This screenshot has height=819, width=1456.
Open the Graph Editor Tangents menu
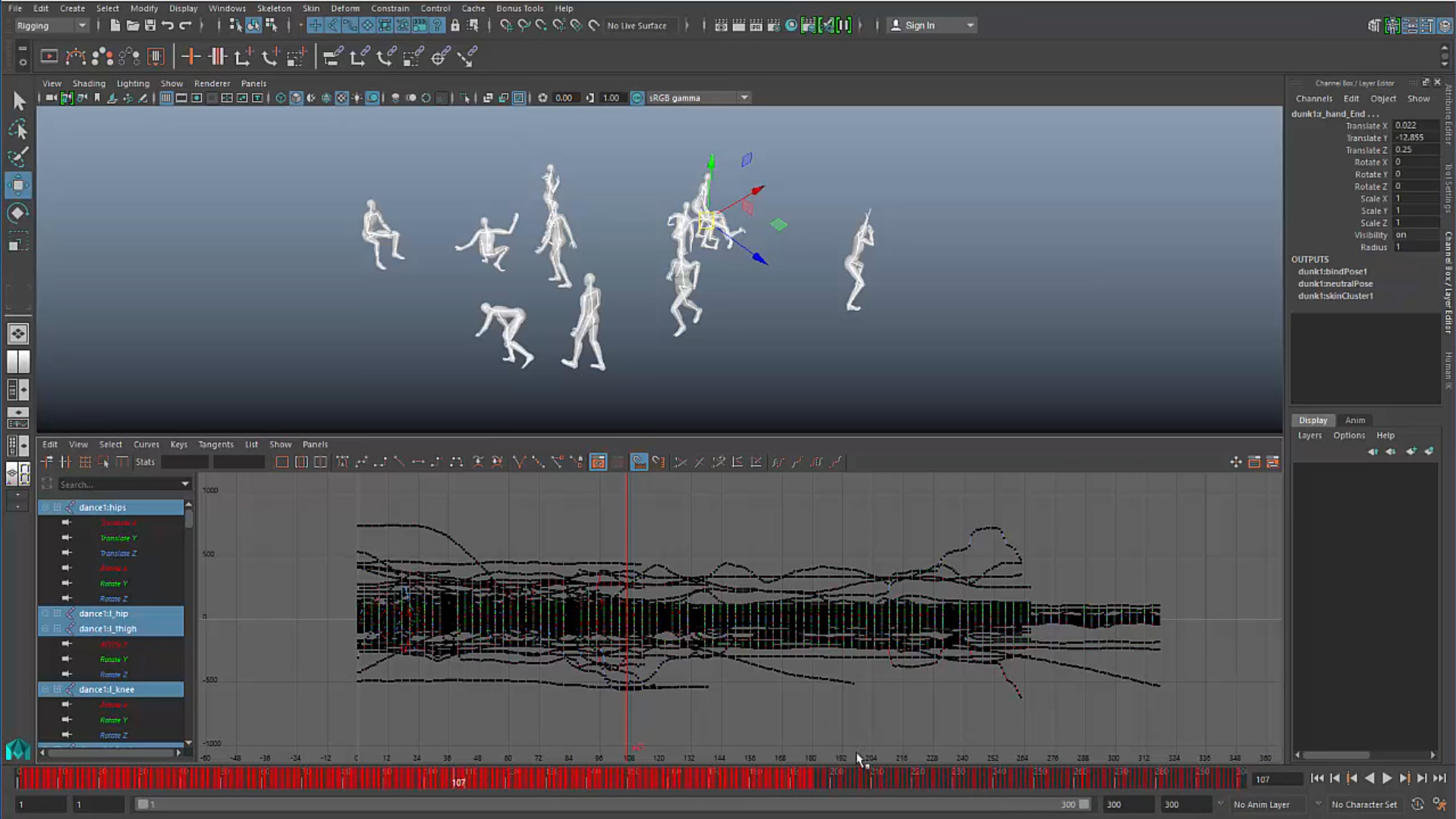(215, 444)
